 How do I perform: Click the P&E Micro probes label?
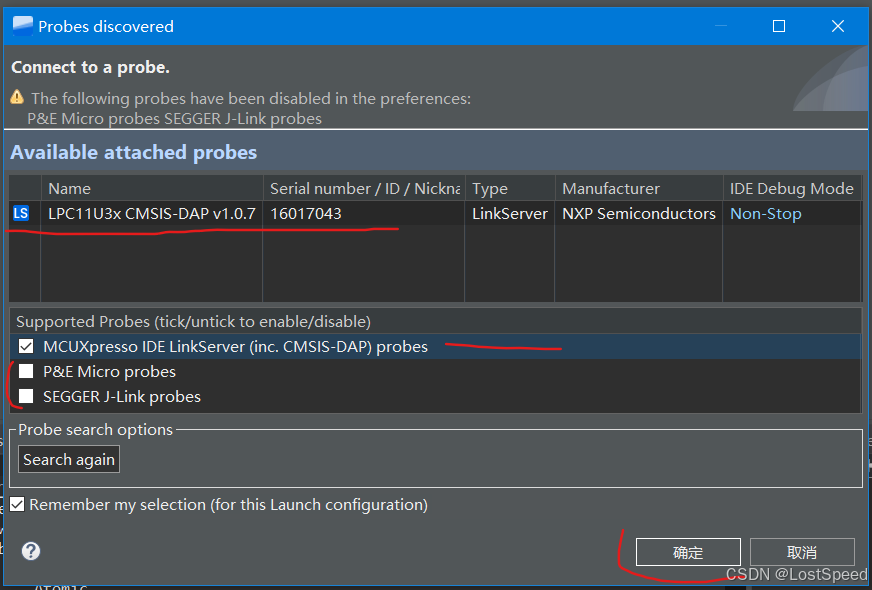tap(110, 371)
